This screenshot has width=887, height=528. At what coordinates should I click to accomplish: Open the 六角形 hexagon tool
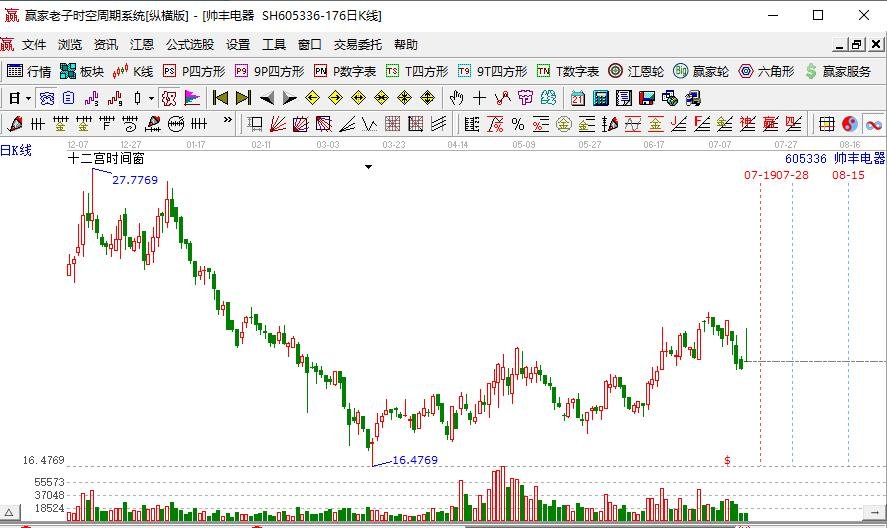tap(767, 71)
